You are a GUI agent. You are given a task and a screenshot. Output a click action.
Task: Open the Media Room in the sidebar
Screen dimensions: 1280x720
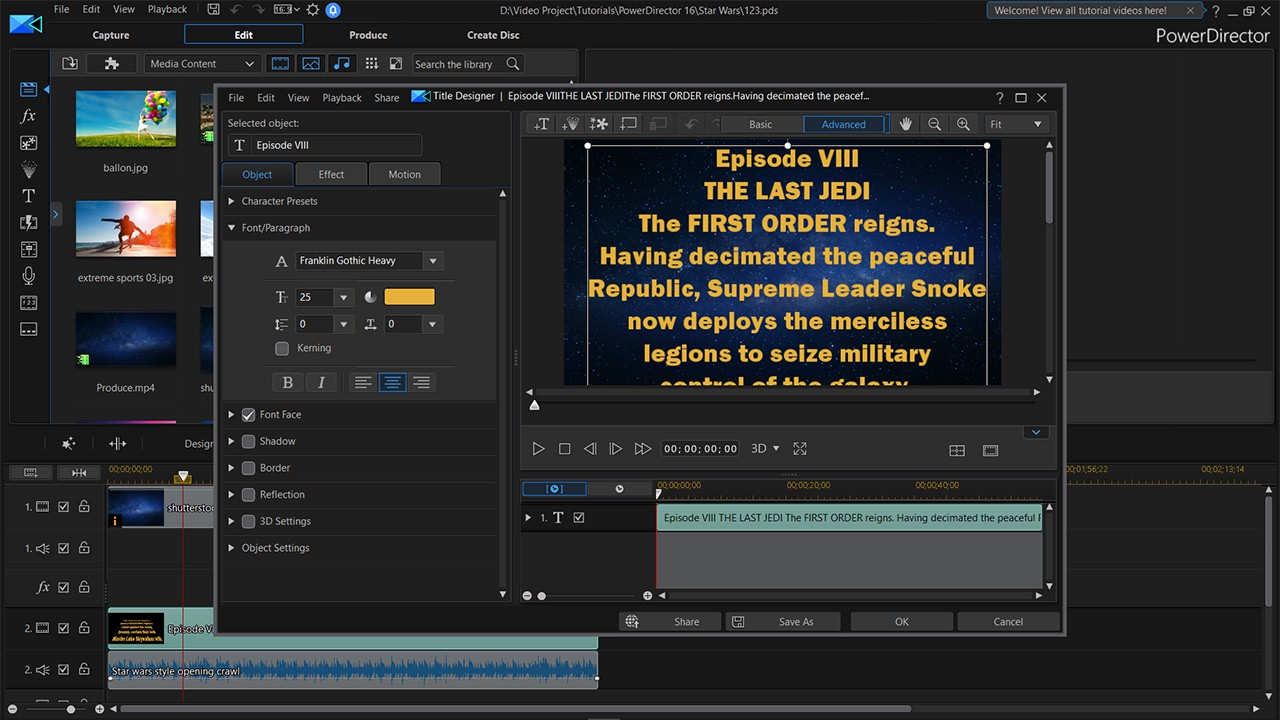pos(28,89)
